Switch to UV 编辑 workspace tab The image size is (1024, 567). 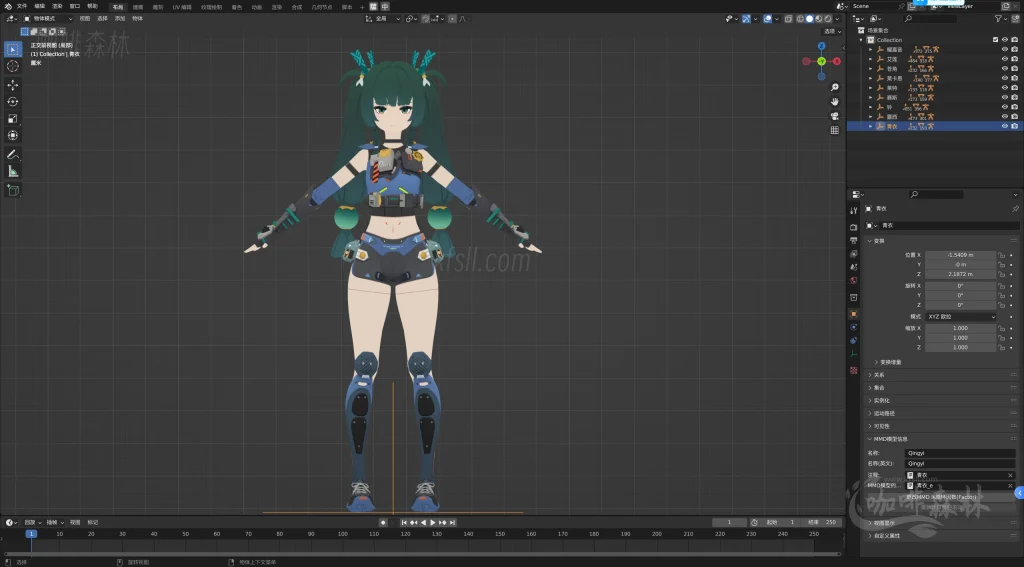[182, 7]
